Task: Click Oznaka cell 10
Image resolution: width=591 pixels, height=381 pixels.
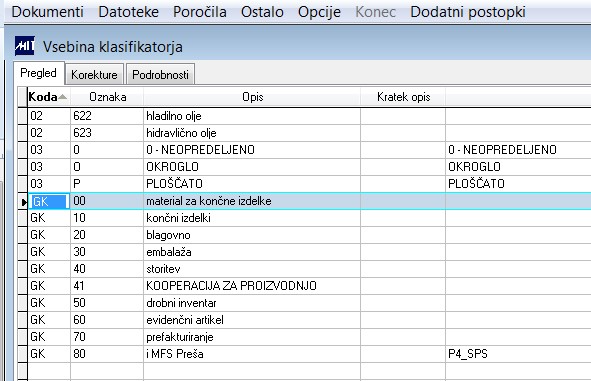Action: pos(107,218)
